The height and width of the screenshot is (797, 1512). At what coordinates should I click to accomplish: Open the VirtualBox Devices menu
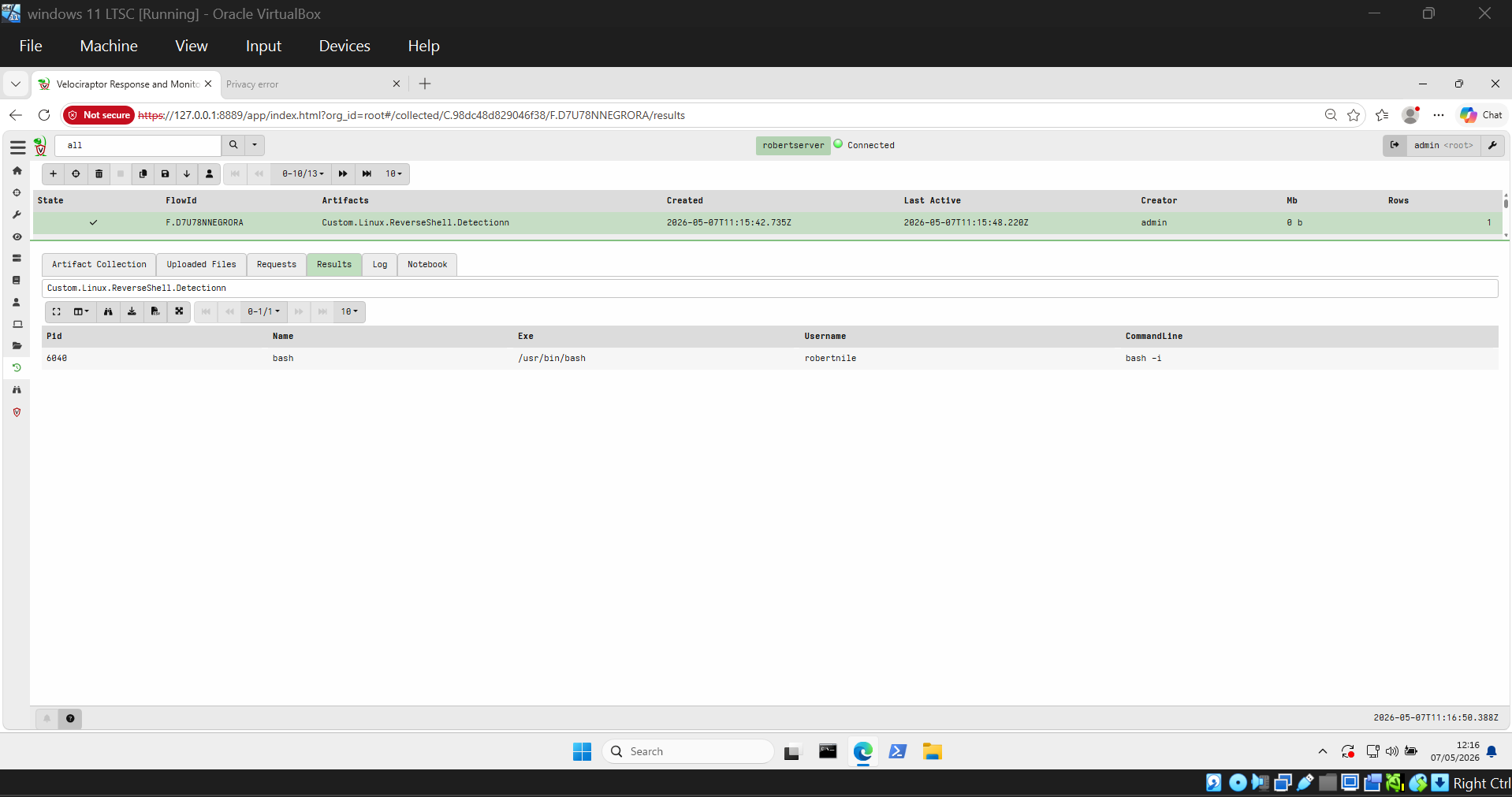(x=344, y=46)
